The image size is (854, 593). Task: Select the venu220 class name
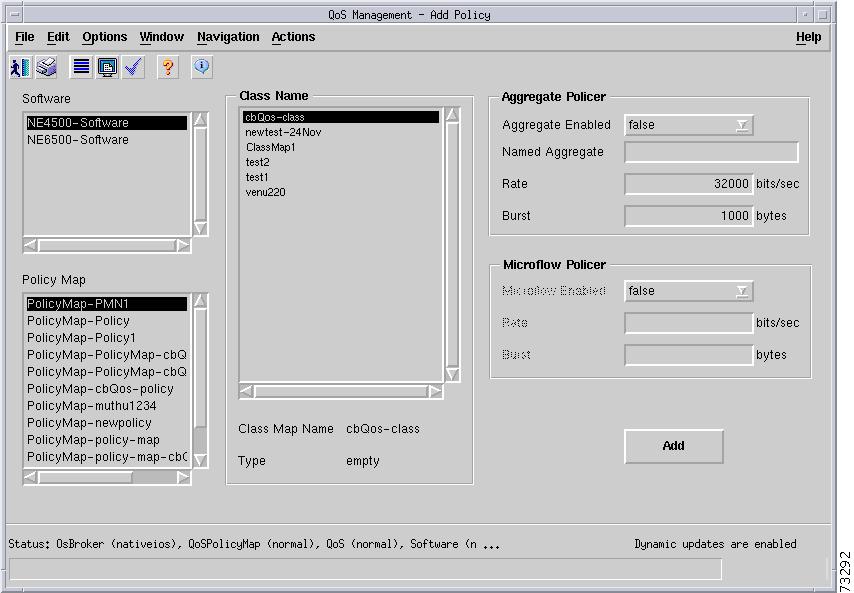pyautogui.click(x=341, y=192)
